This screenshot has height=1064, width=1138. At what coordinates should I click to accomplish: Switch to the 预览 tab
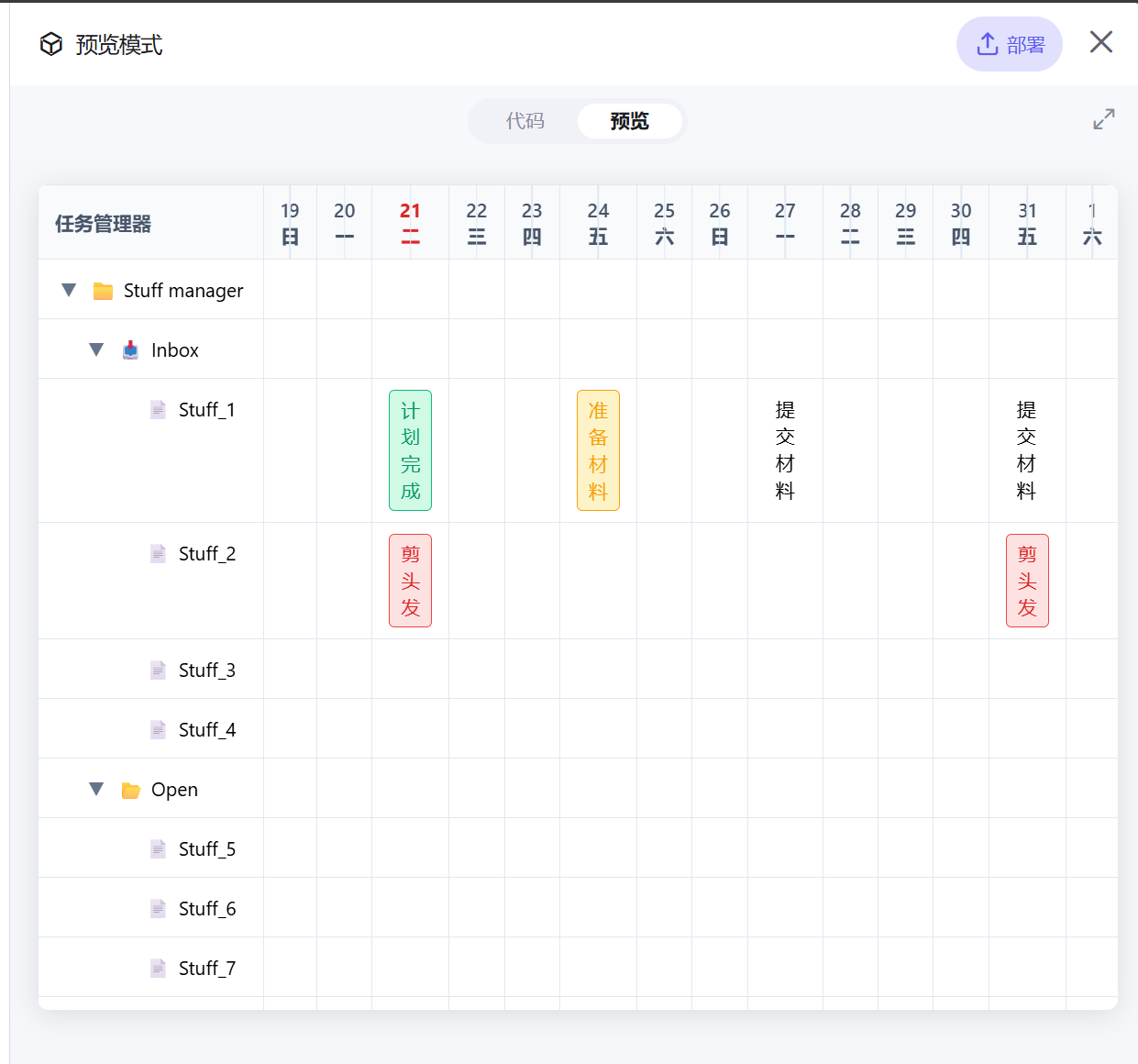coord(629,121)
